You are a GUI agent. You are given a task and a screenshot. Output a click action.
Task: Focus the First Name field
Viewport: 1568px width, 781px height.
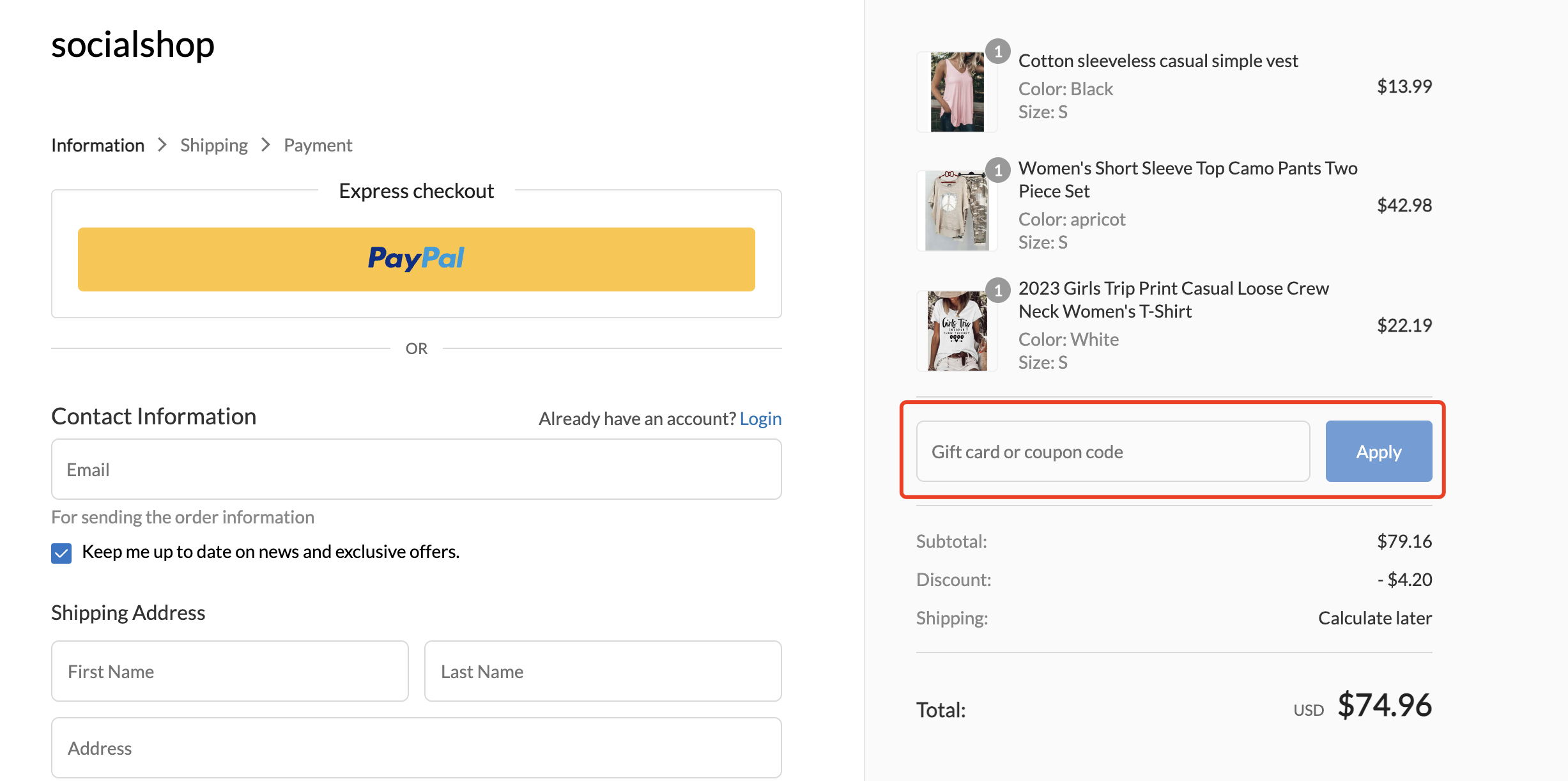(230, 671)
